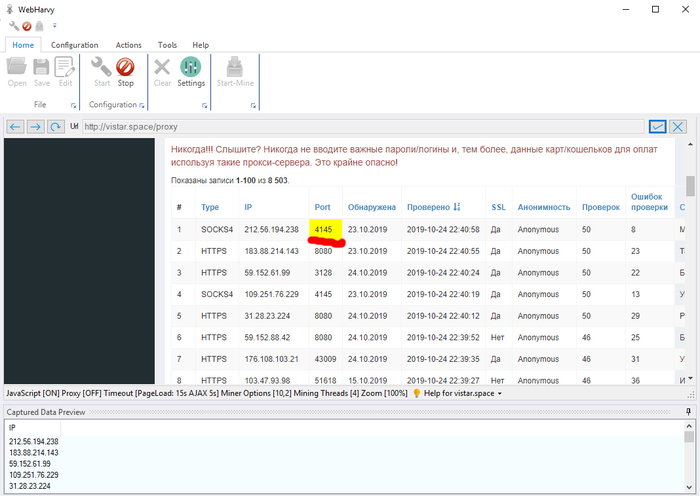Image resolution: width=700 pixels, height=496 pixels.
Task: Click the browser back arrow button
Action: pyautogui.click(x=15, y=127)
